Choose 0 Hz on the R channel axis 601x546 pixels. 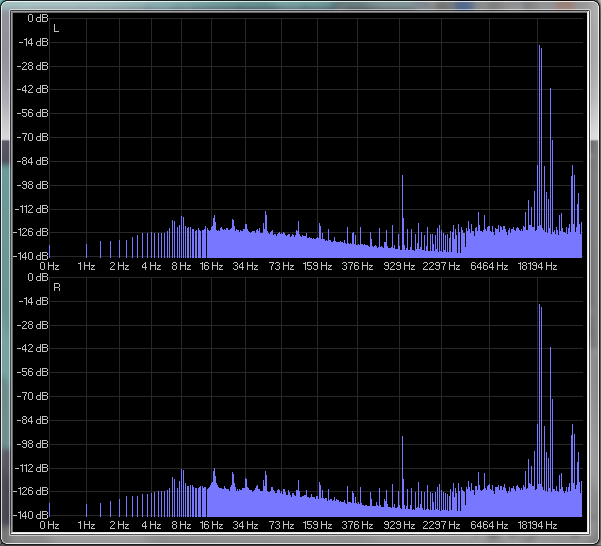click(49, 525)
